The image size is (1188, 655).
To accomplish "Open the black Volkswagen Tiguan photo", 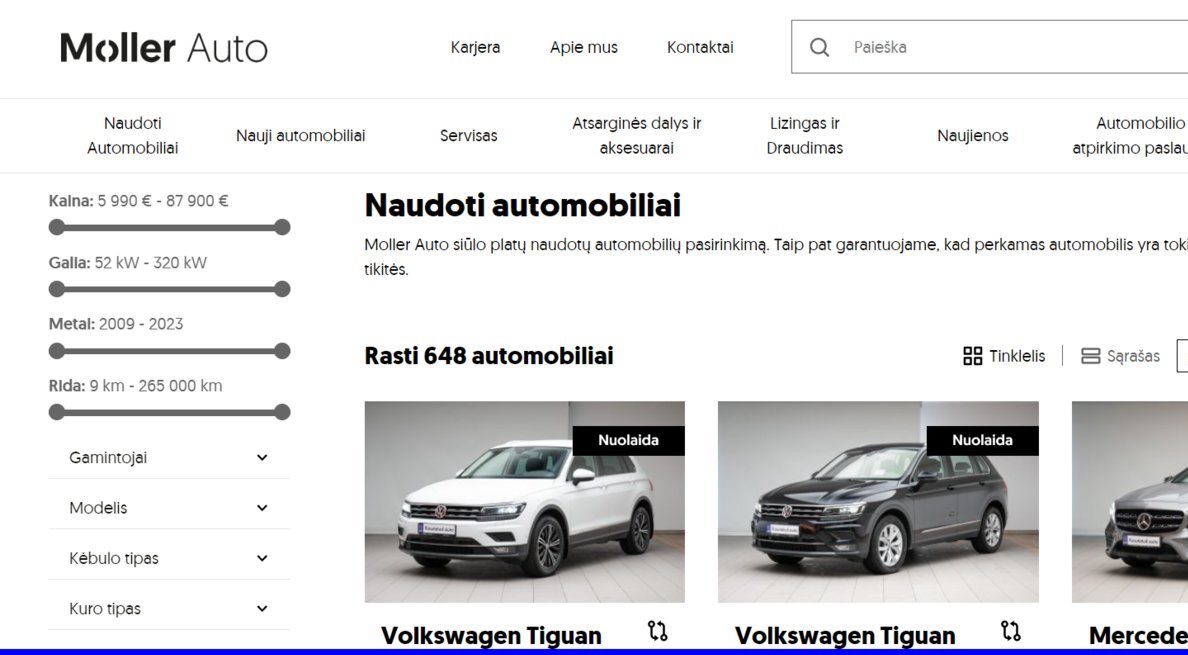I will coord(878,502).
